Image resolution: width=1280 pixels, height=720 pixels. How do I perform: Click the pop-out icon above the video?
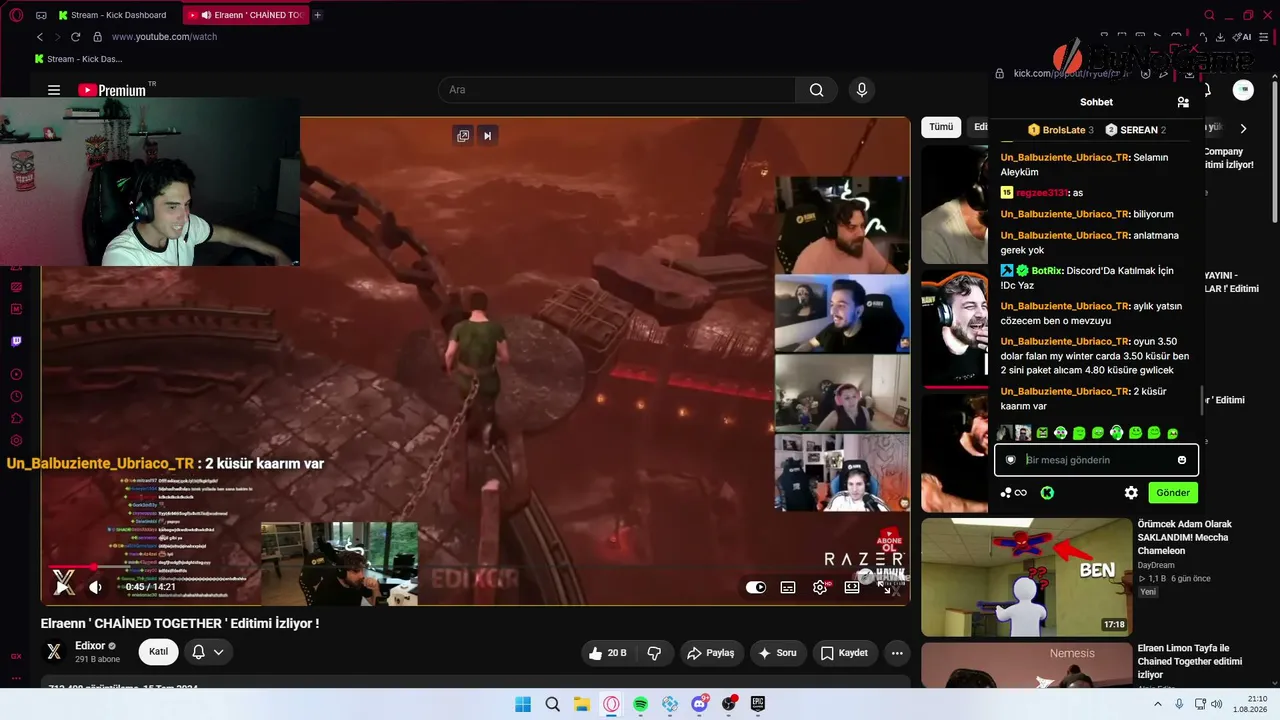463,136
